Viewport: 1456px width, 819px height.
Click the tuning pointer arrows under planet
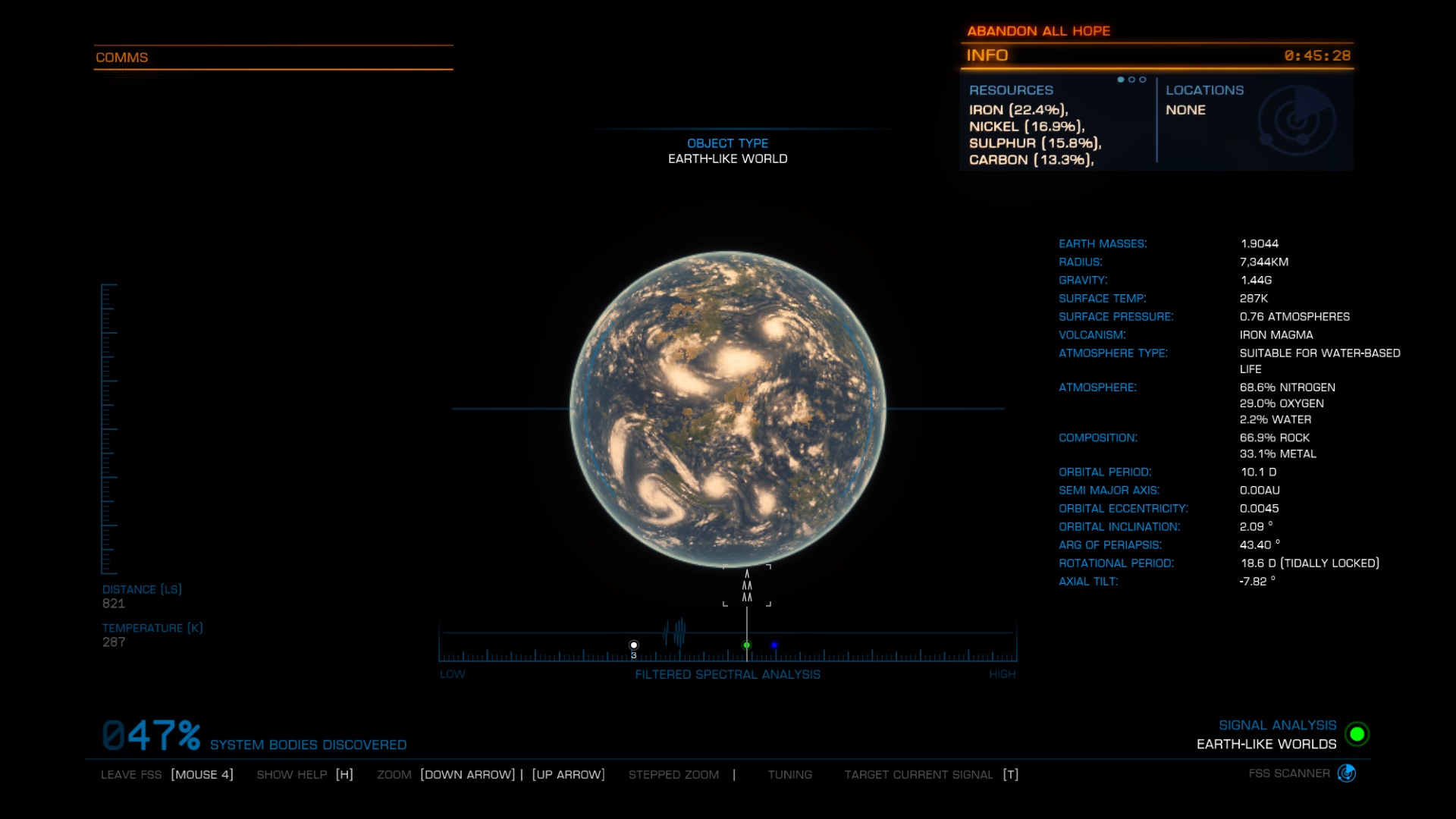click(747, 586)
